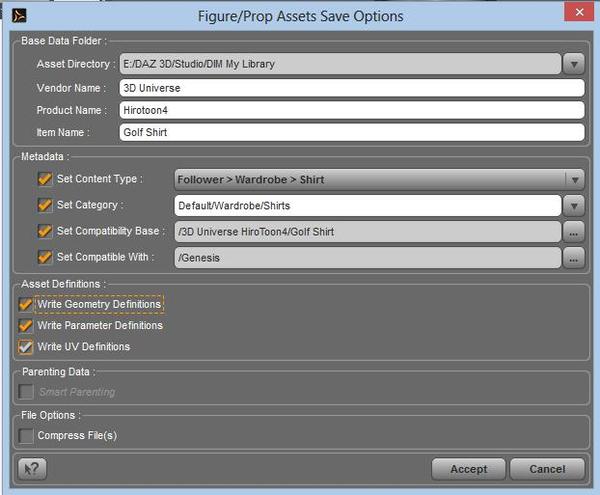The height and width of the screenshot is (495, 600).
Task: Browse for Compatibility Base with ellipsis button
Action: point(573,231)
